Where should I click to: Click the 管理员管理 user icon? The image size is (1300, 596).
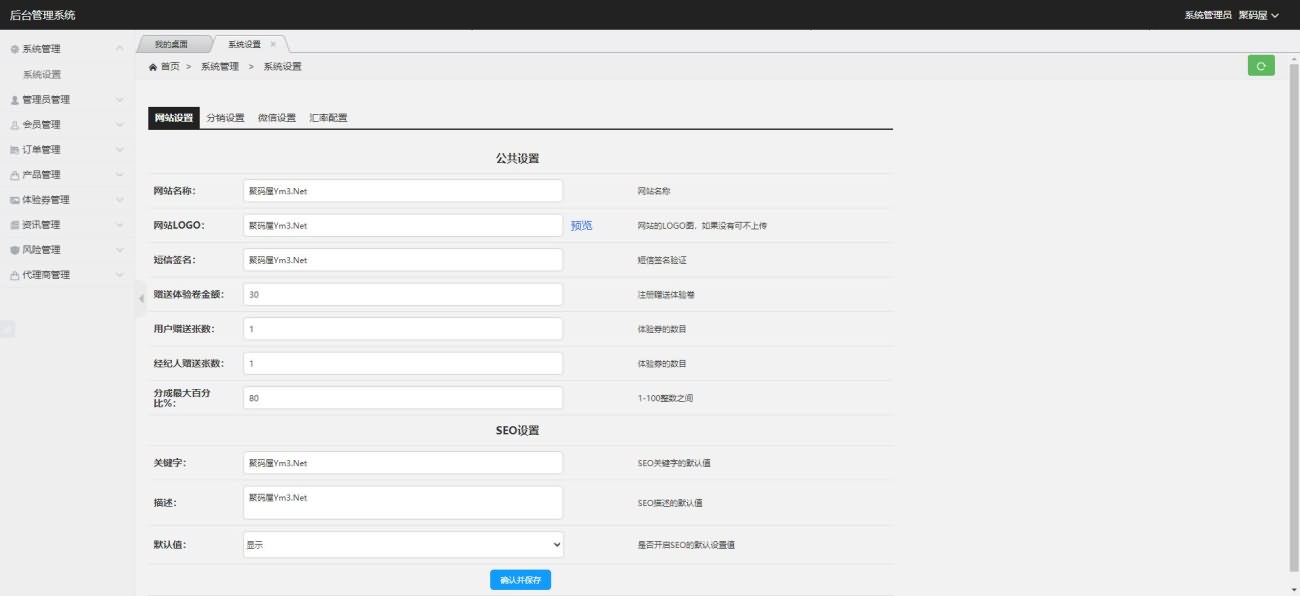pyautogui.click(x=14, y=100)
